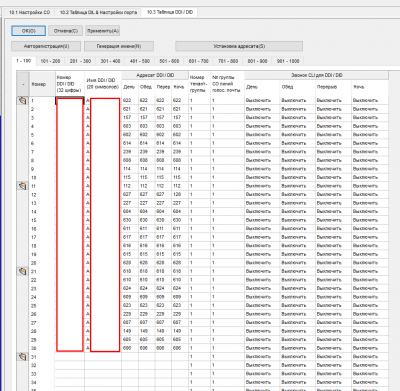Open CLI Ночь Выключить dropdown in row 14

coord(370,212)
